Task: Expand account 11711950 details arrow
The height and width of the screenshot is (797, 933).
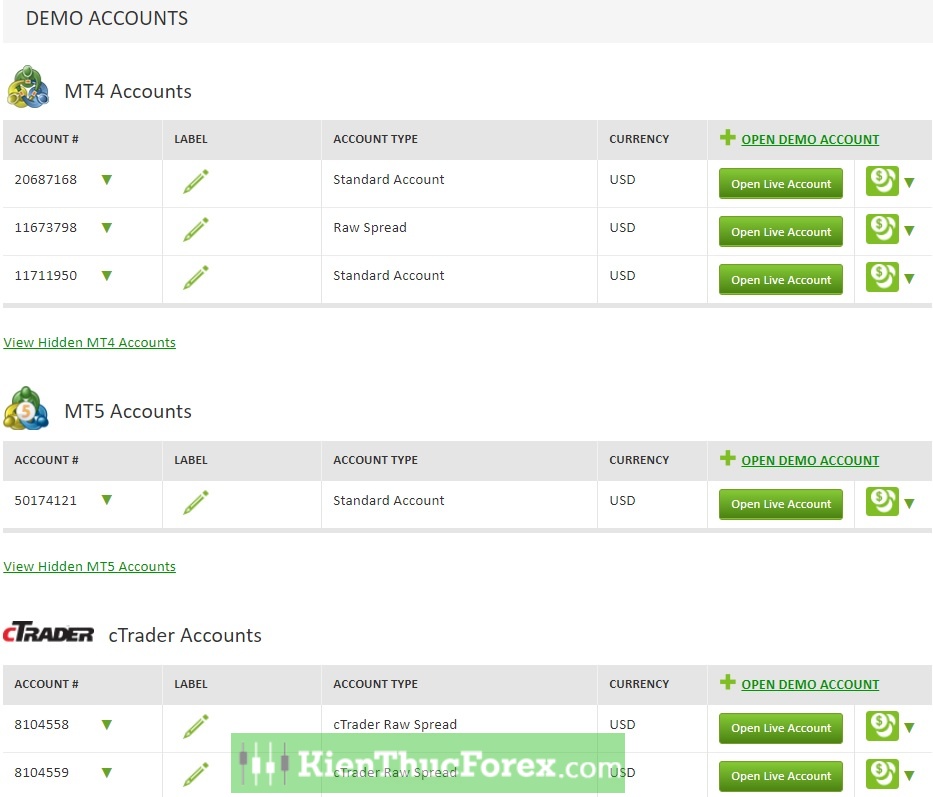Action: click(x=107, y=276)
